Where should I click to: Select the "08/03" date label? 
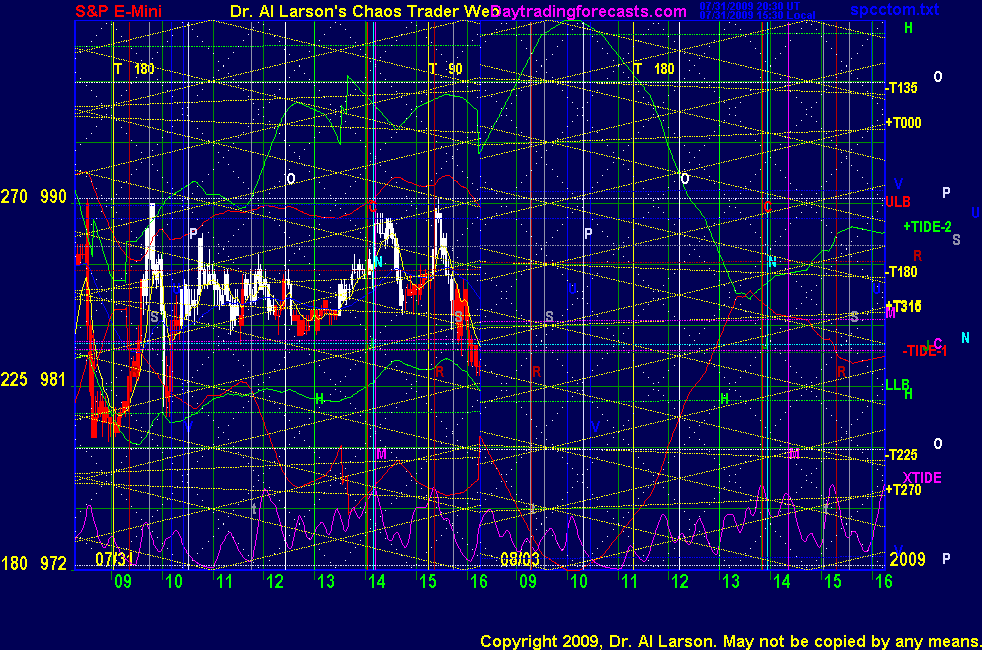520,559
